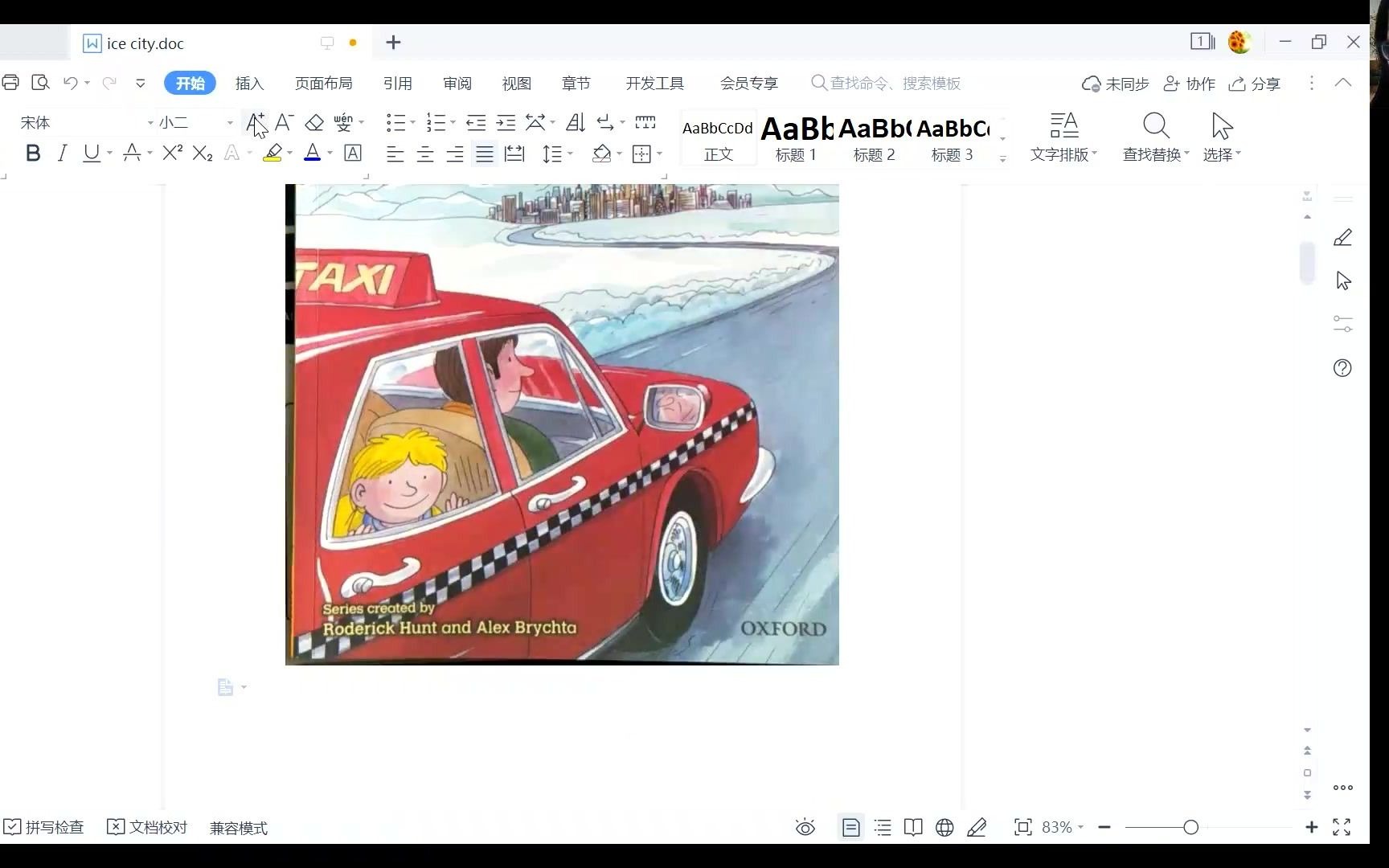Apply the 标题 1 style
1389x868 pixels.
point(796,137)
